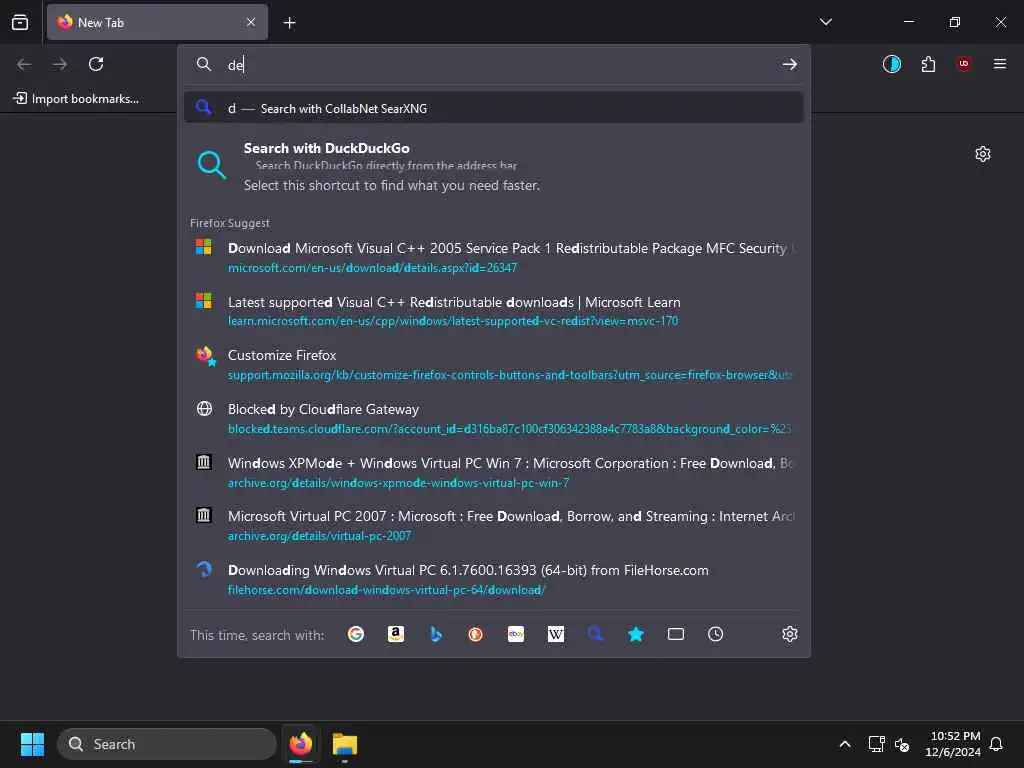This screenshot has height=768, width=1024.
Task: Open File Explorer from taskbar
Action: [x=345, y=744]
